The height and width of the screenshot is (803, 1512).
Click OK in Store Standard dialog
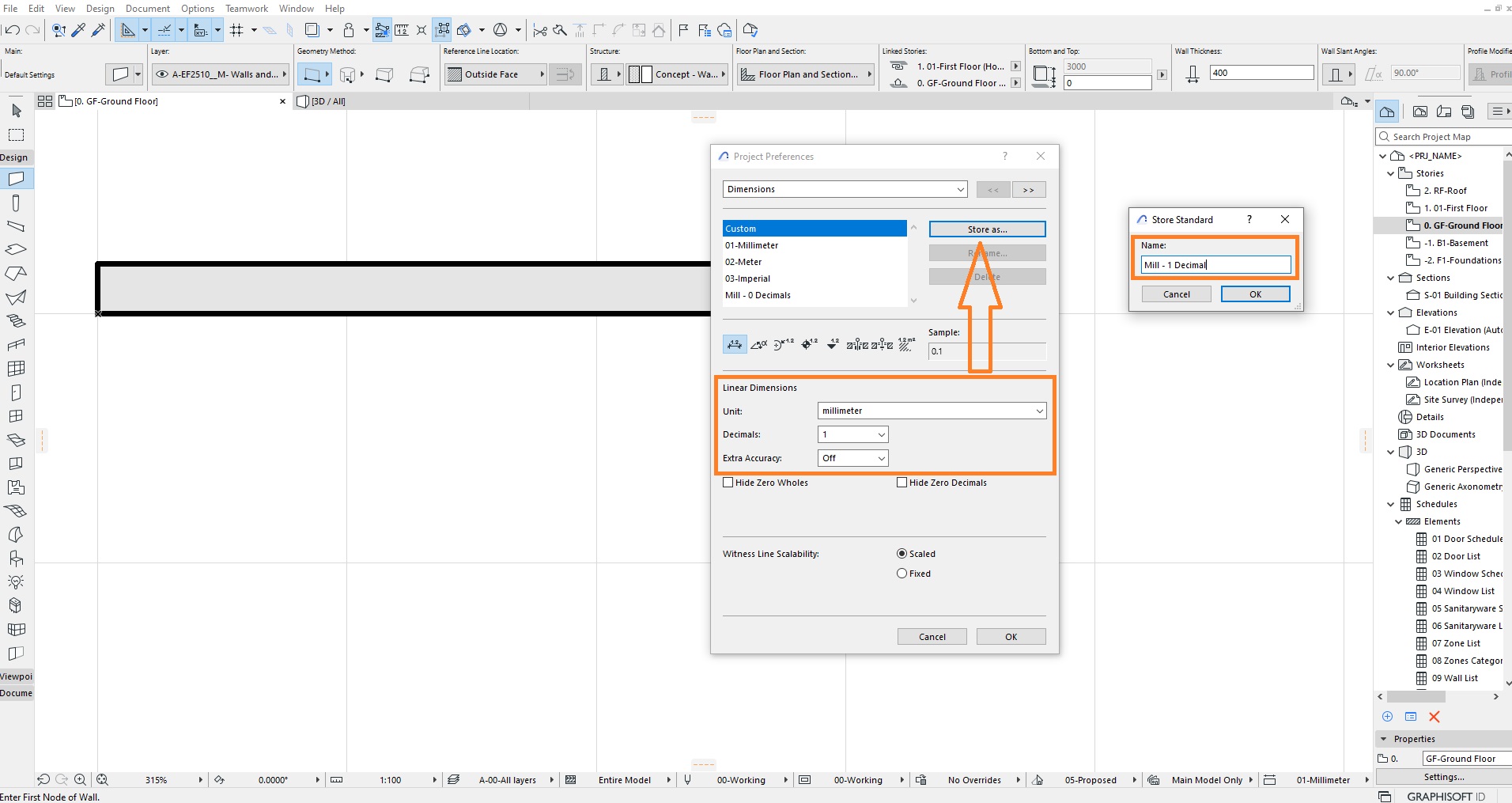1256,294
